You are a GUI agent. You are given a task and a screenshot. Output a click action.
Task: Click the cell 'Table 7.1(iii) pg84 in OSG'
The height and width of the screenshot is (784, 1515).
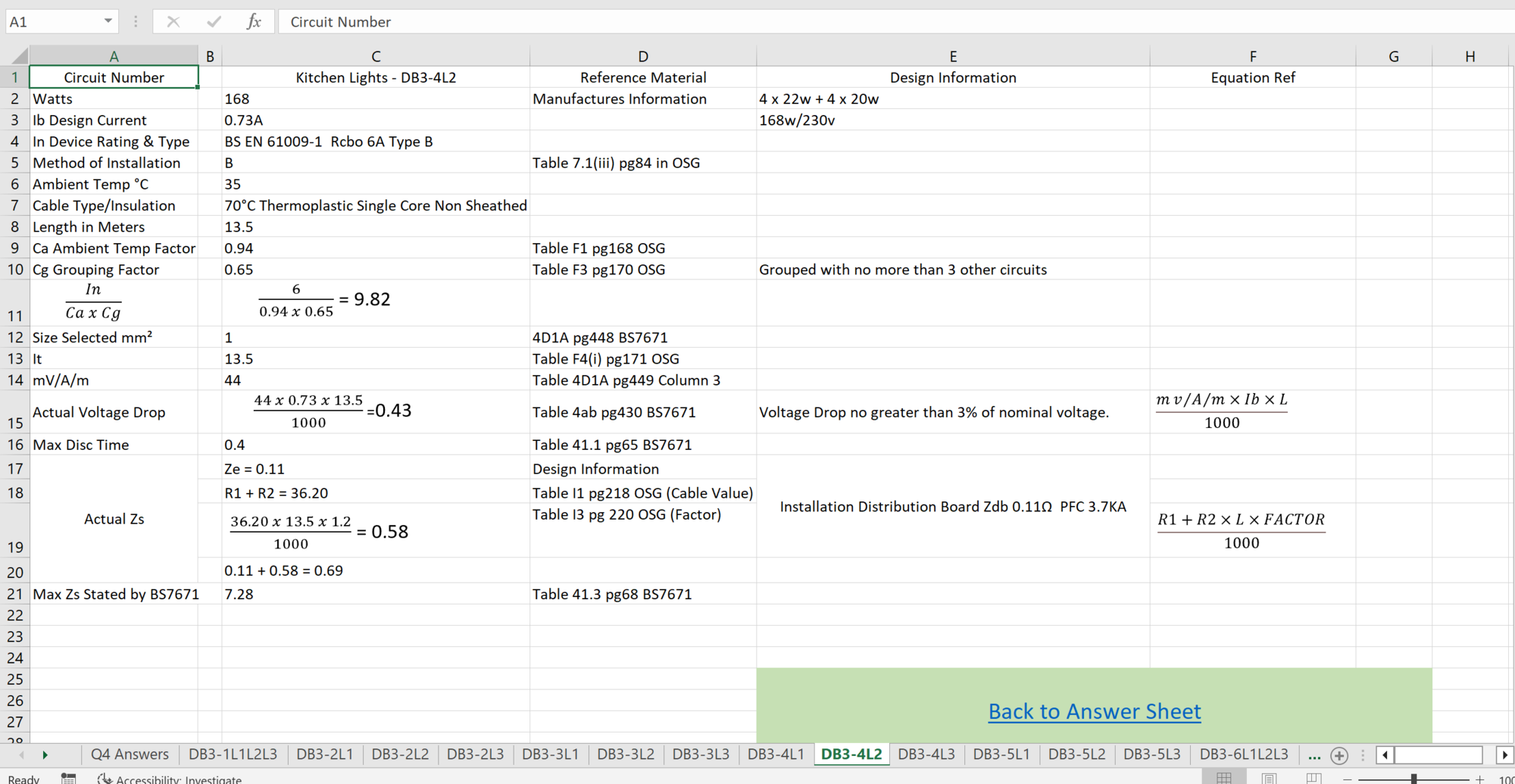point(643,163)
